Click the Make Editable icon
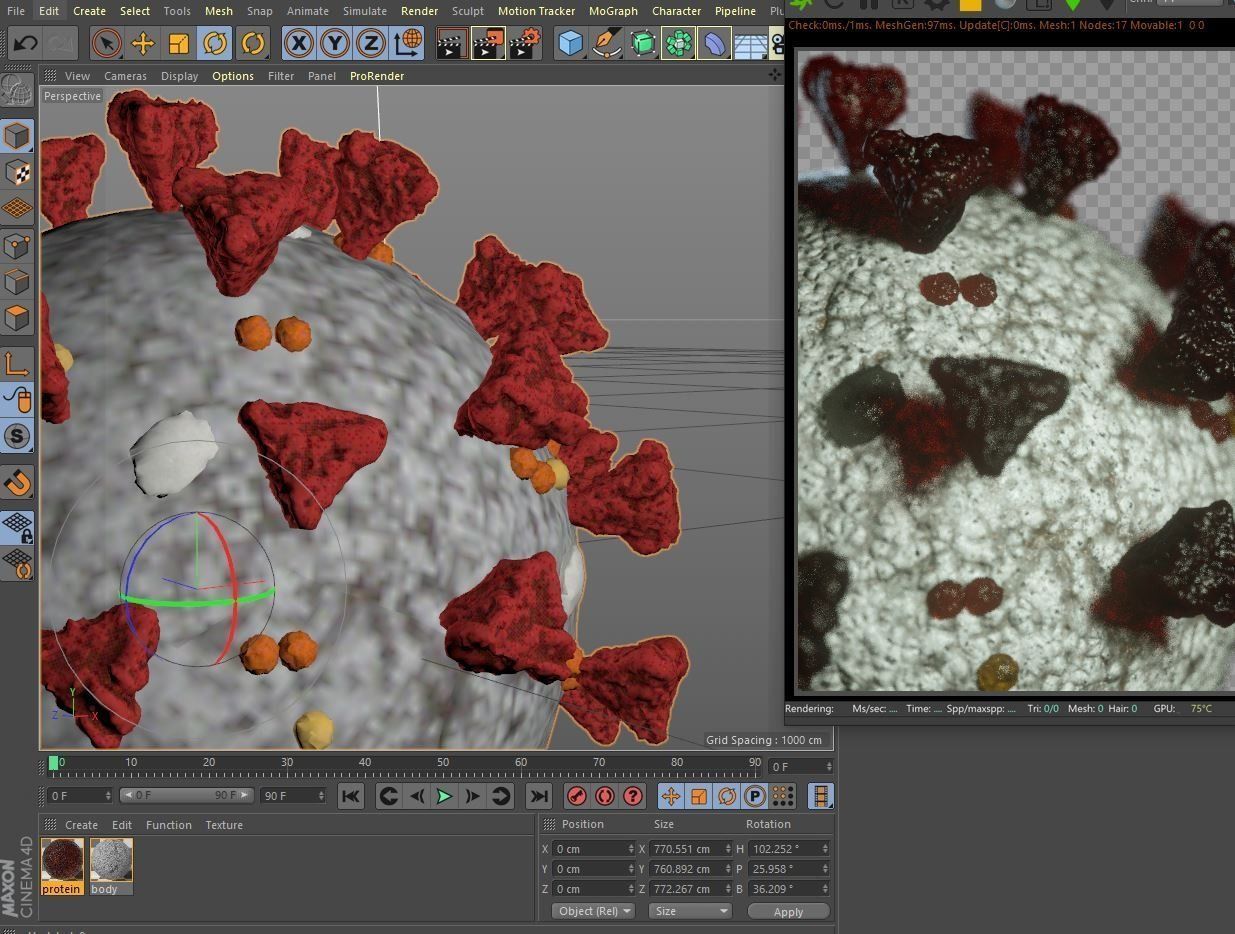This screenshot has width=1235, height=934. [17, 92]
